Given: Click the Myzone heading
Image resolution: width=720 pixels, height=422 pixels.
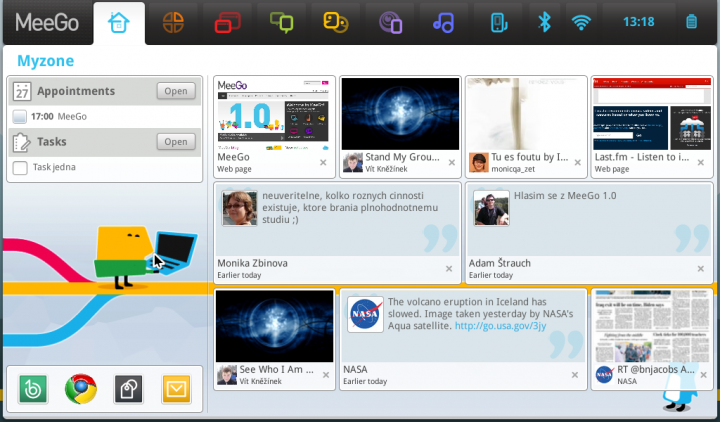Looking at the screenshot, I should [x=45, y=61].
